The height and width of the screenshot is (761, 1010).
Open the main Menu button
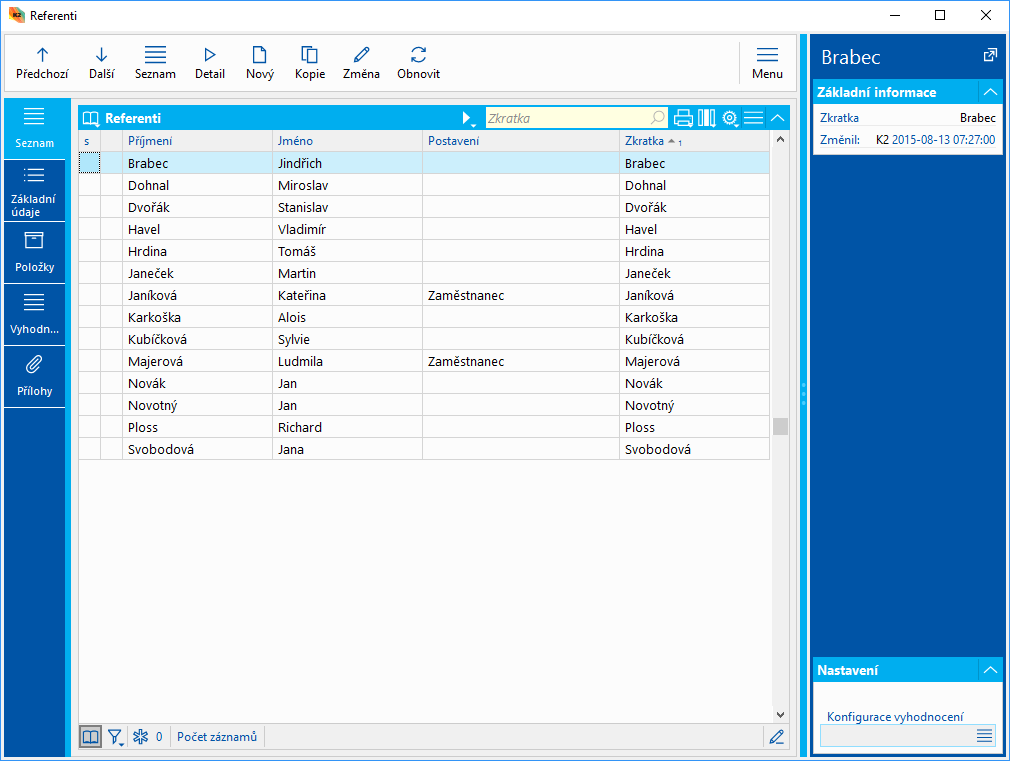(767, 63)
